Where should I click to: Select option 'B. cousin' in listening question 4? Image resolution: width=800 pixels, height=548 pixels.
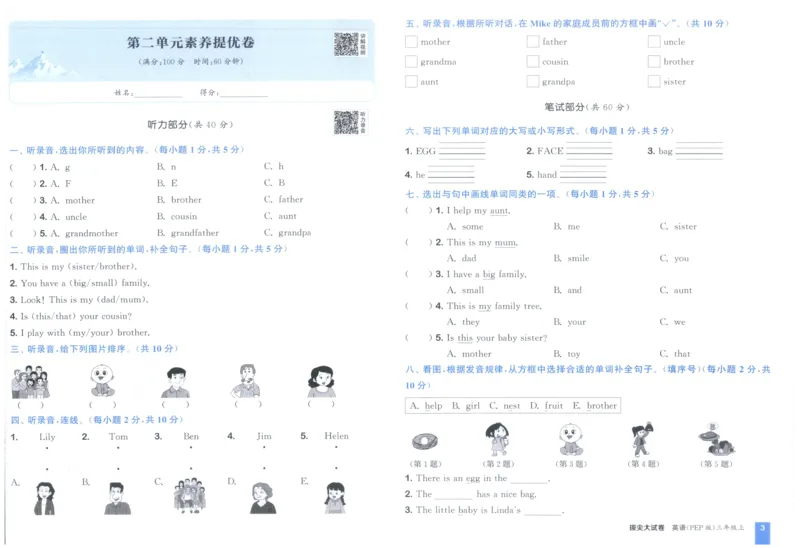(177, 216)
